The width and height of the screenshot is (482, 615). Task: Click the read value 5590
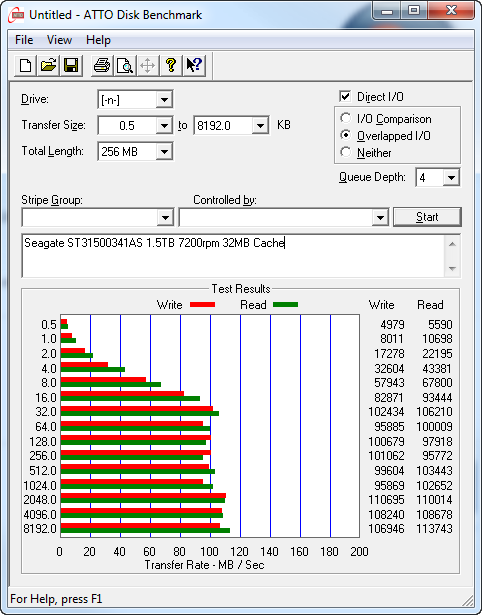pos(440,325)
